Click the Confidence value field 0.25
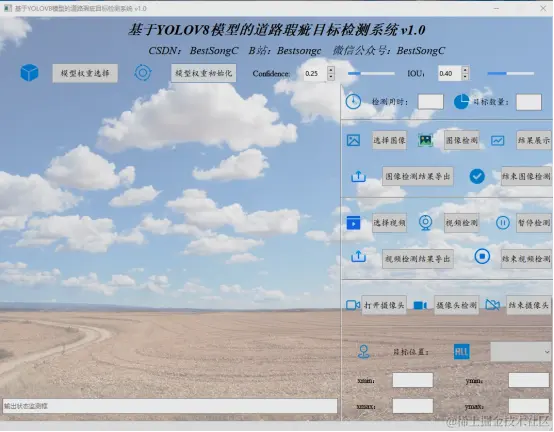 tap(315, 73)
